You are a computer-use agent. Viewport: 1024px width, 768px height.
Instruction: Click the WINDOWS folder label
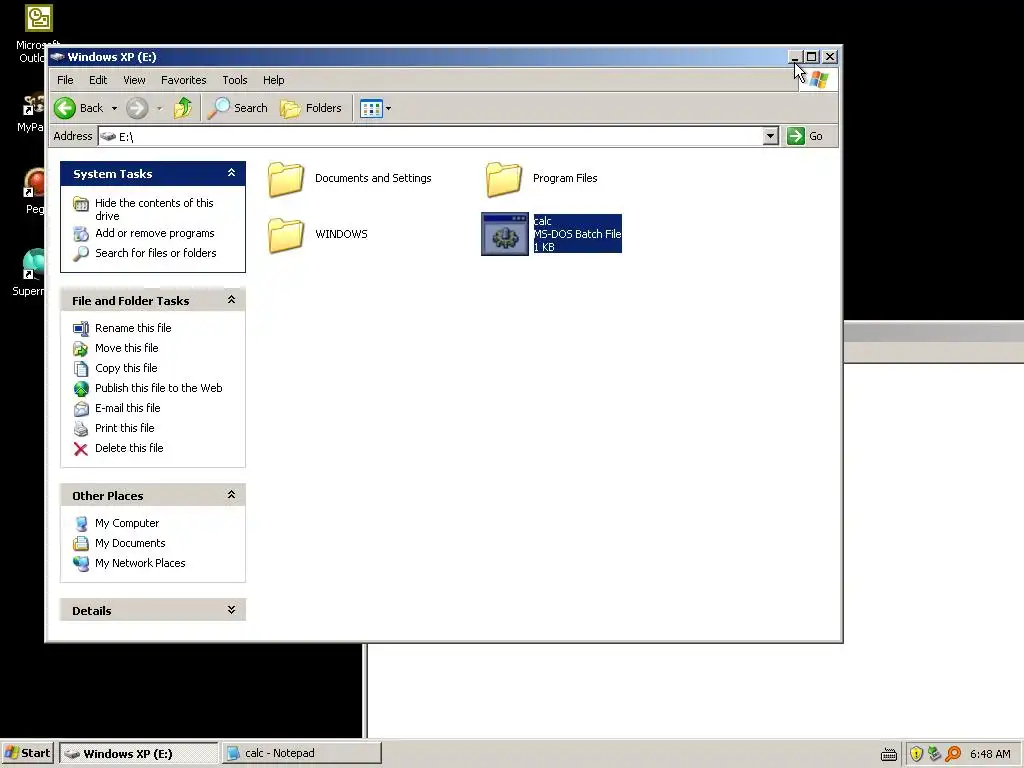341,234
